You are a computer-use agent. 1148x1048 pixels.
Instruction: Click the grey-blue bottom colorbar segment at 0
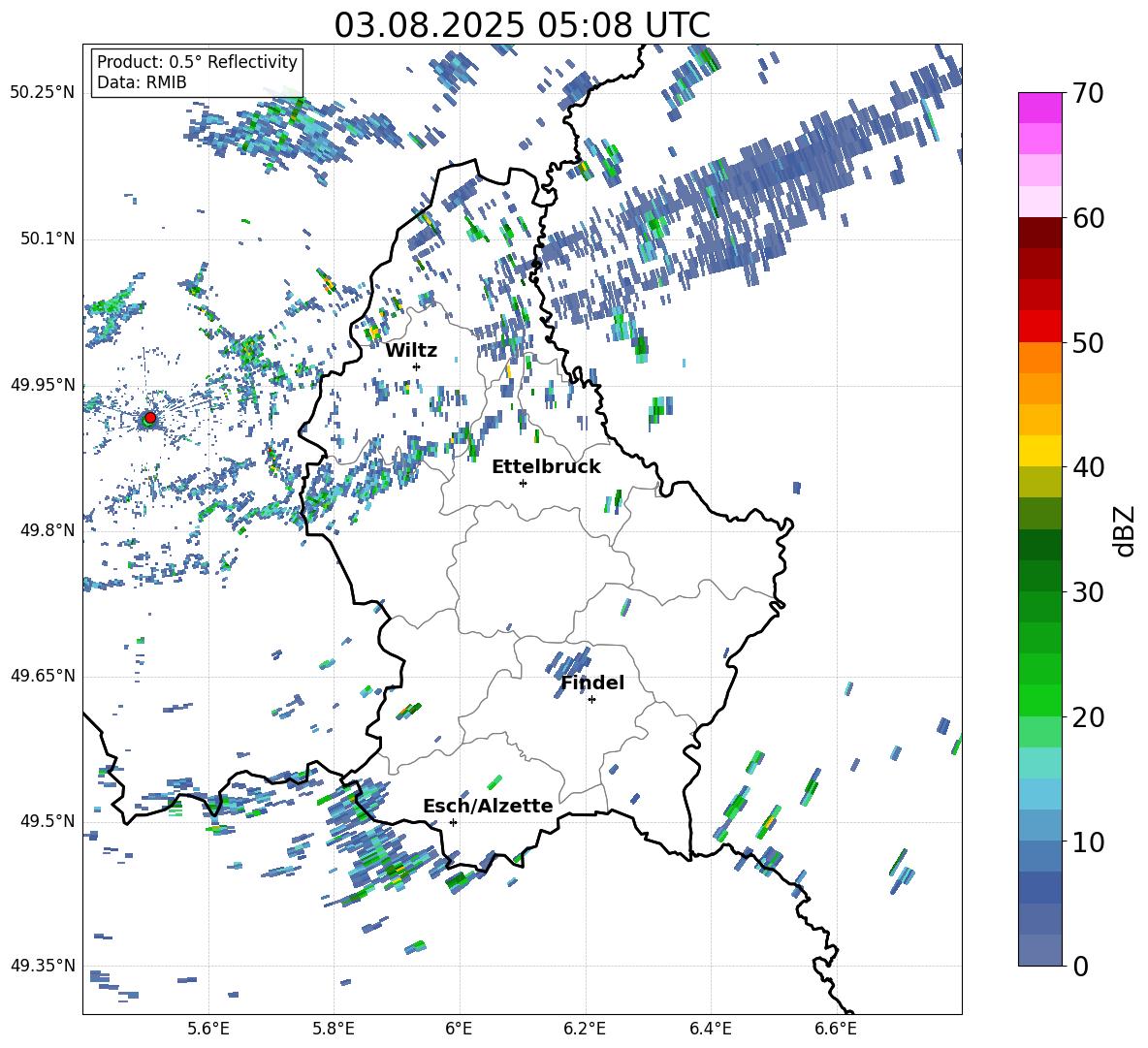[x=1039, y=950]
